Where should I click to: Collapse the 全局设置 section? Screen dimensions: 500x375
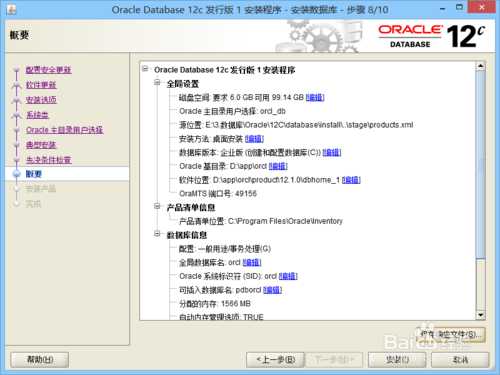[x=157, y=83]
